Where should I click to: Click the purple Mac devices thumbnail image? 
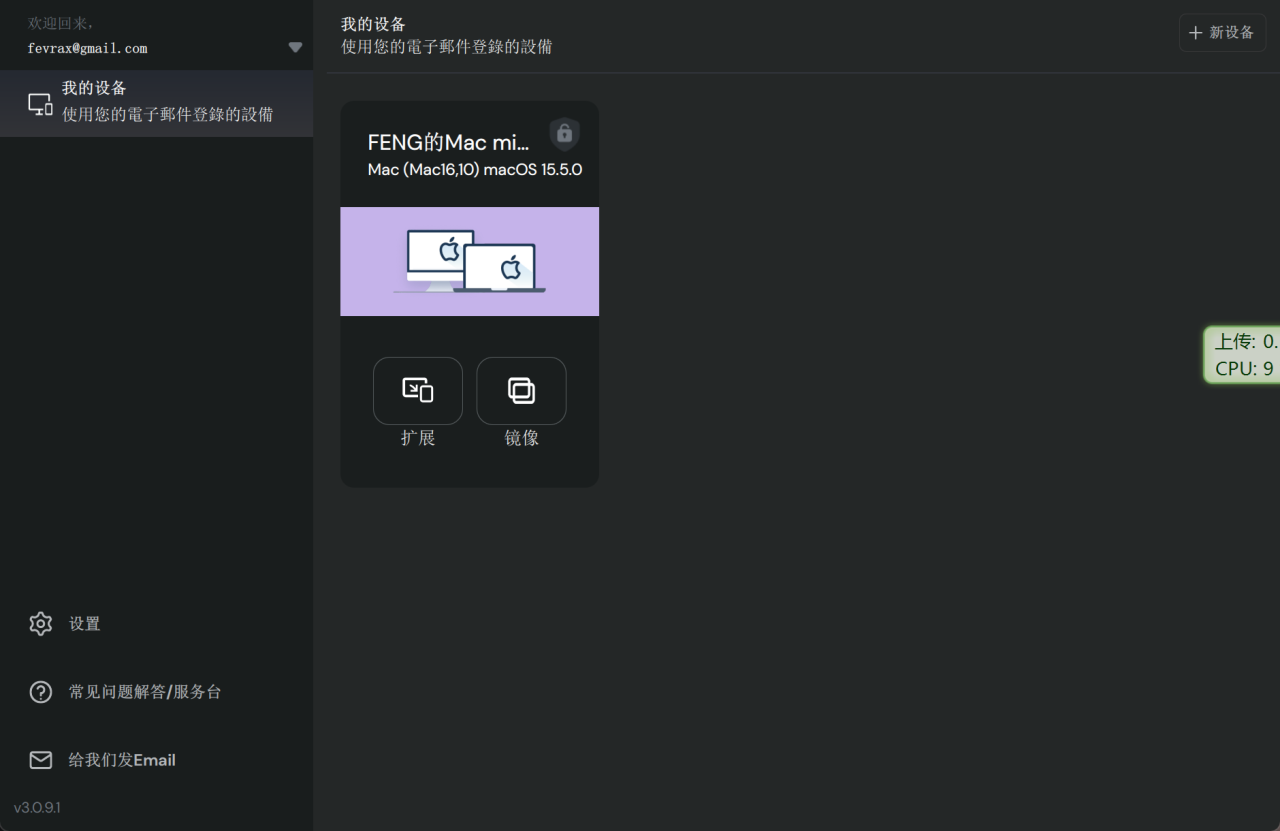point(469,261)
